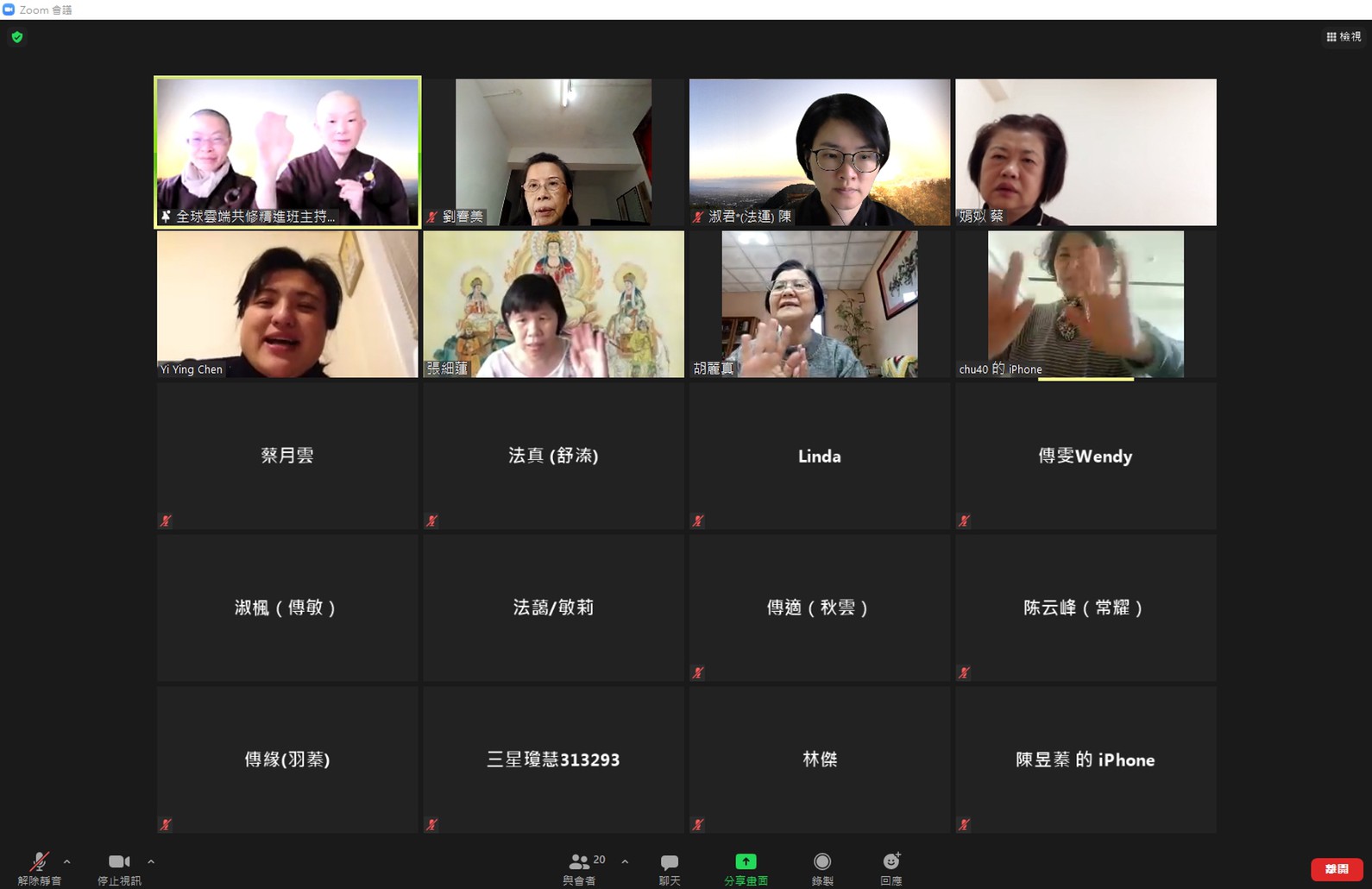Click the Zoom logo in title bar

click(x=9, y=9)
